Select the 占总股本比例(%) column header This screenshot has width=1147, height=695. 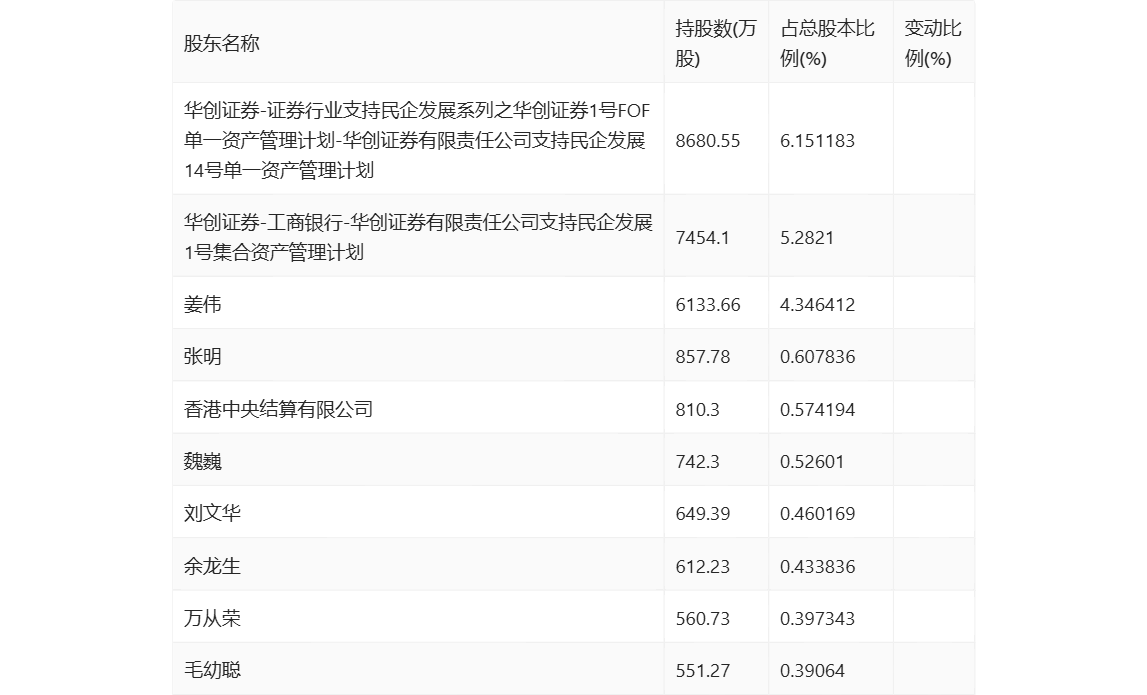click(827, 44)
